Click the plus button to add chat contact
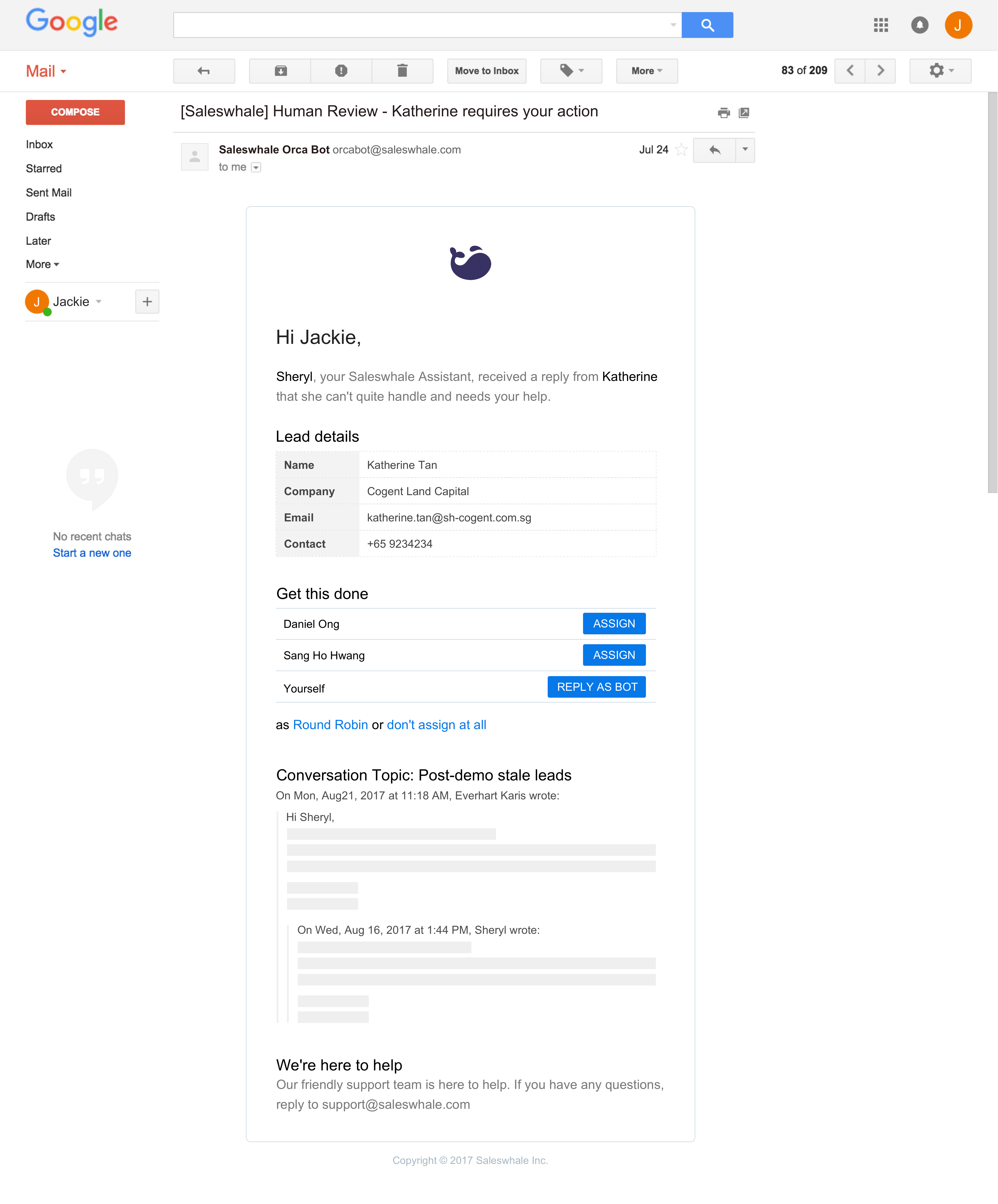998x1204 pixels. (147, 302)
